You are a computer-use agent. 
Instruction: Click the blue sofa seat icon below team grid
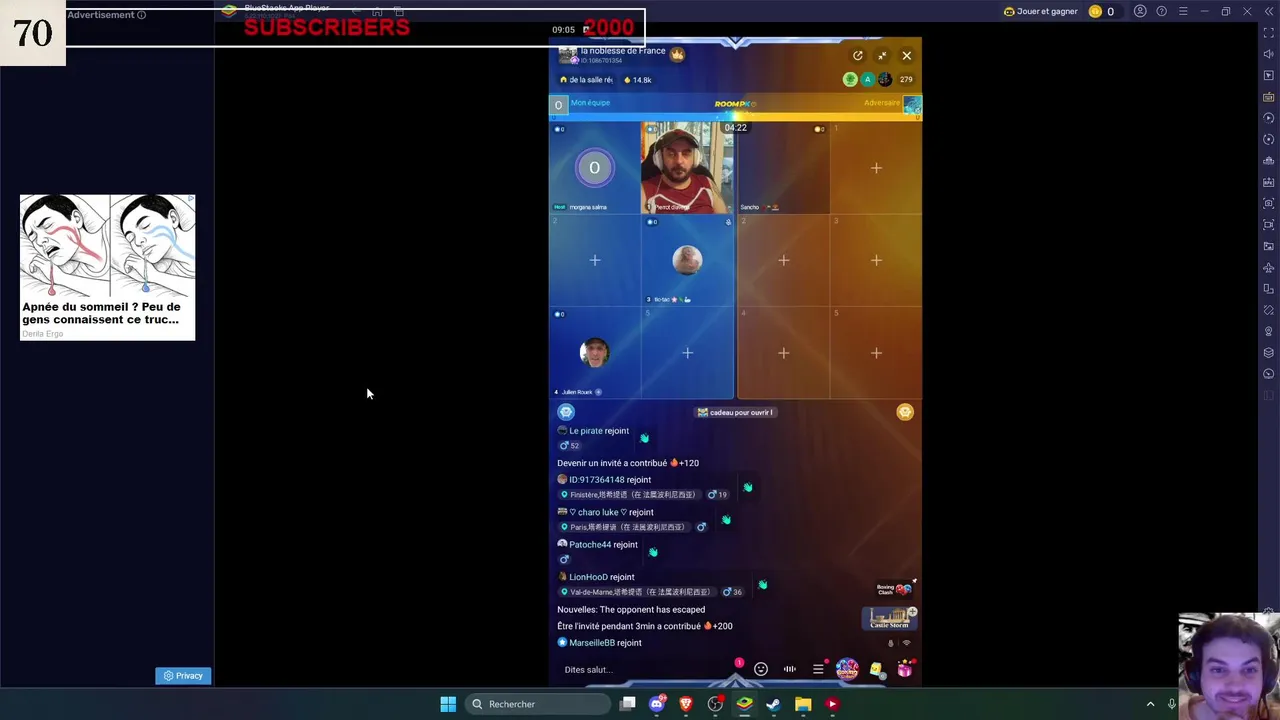pyautogui.click(x=566, y=412)
